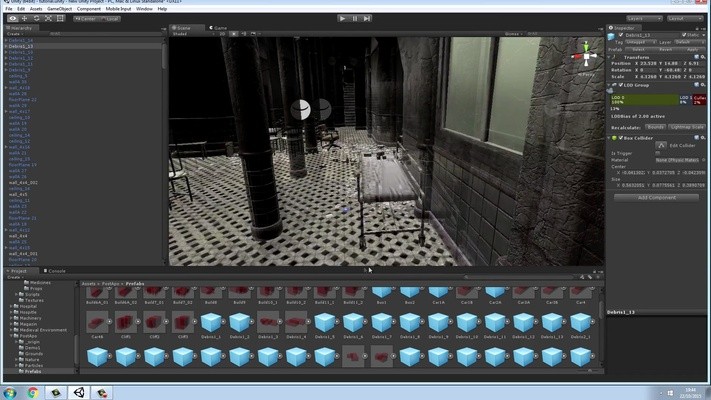
Task: Select the green LOD 0 bar
Action: (x=644, y=100)
